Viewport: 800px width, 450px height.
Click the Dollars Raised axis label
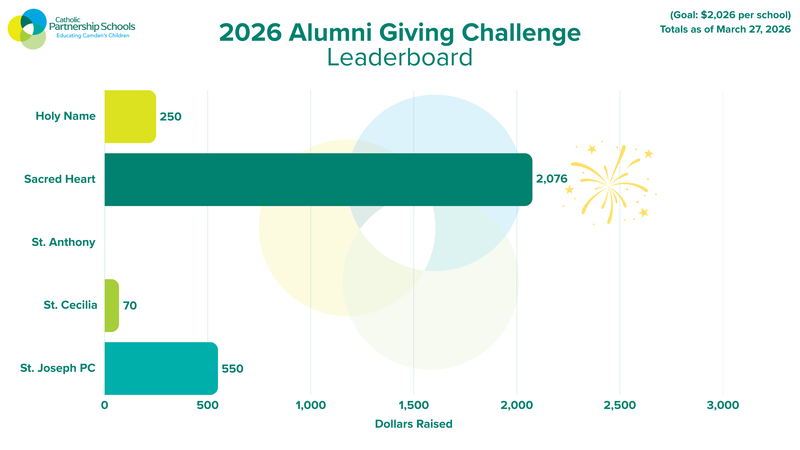coord(413,424)
